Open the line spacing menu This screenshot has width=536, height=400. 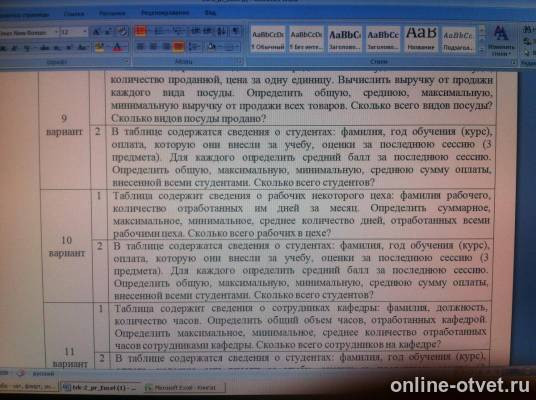click(x=194, y=46)
